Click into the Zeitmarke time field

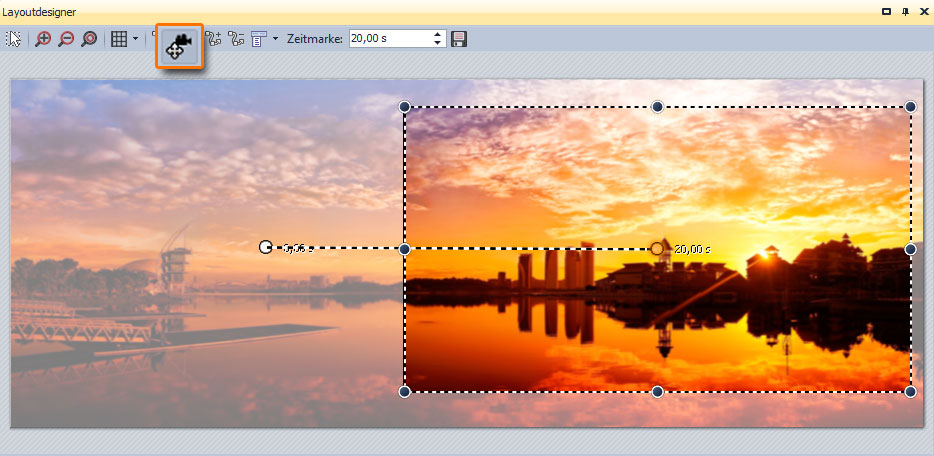390,39
